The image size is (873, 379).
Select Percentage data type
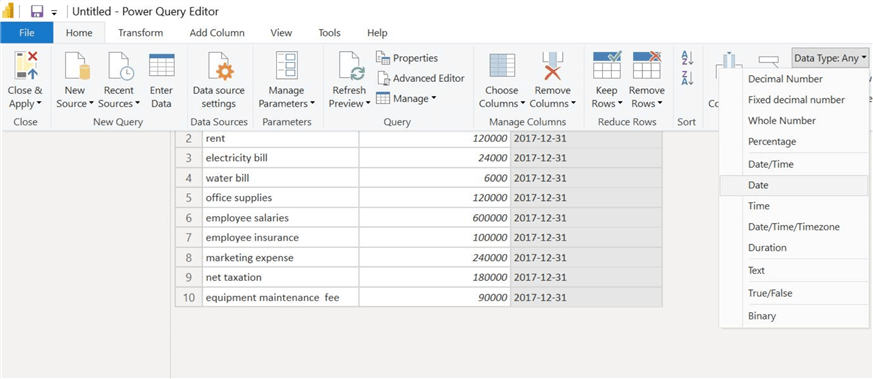coord(793,142)
